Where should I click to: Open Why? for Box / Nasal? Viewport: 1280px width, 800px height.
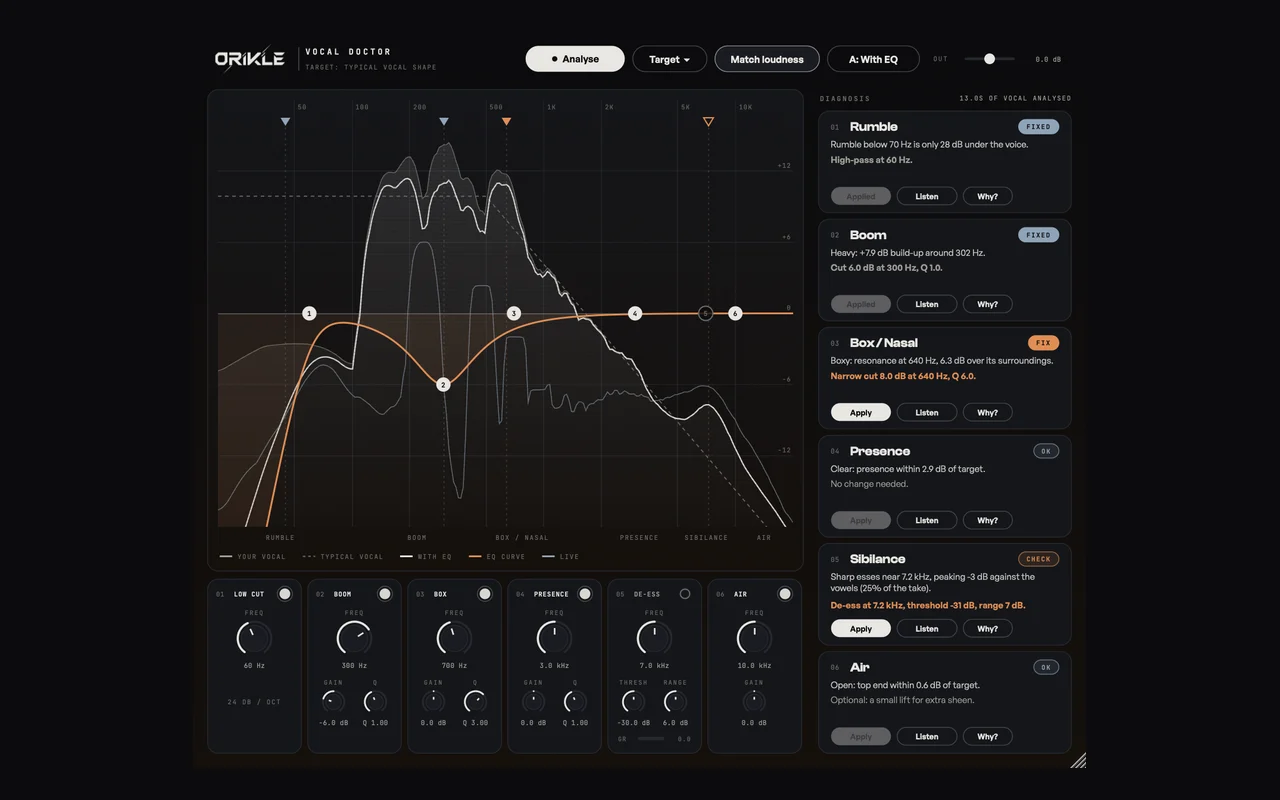tap(988, 412)
